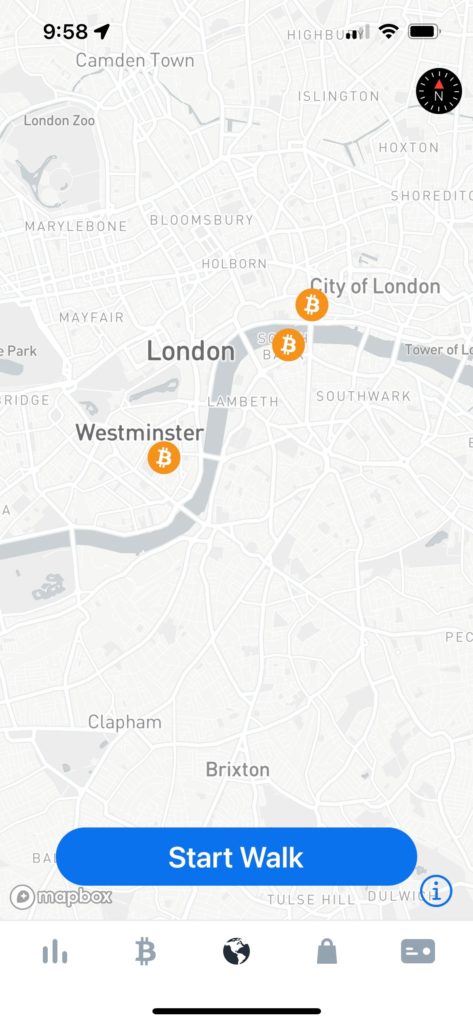Tap the Camden Town map label

pyautogui.click(x=135, y=61)
